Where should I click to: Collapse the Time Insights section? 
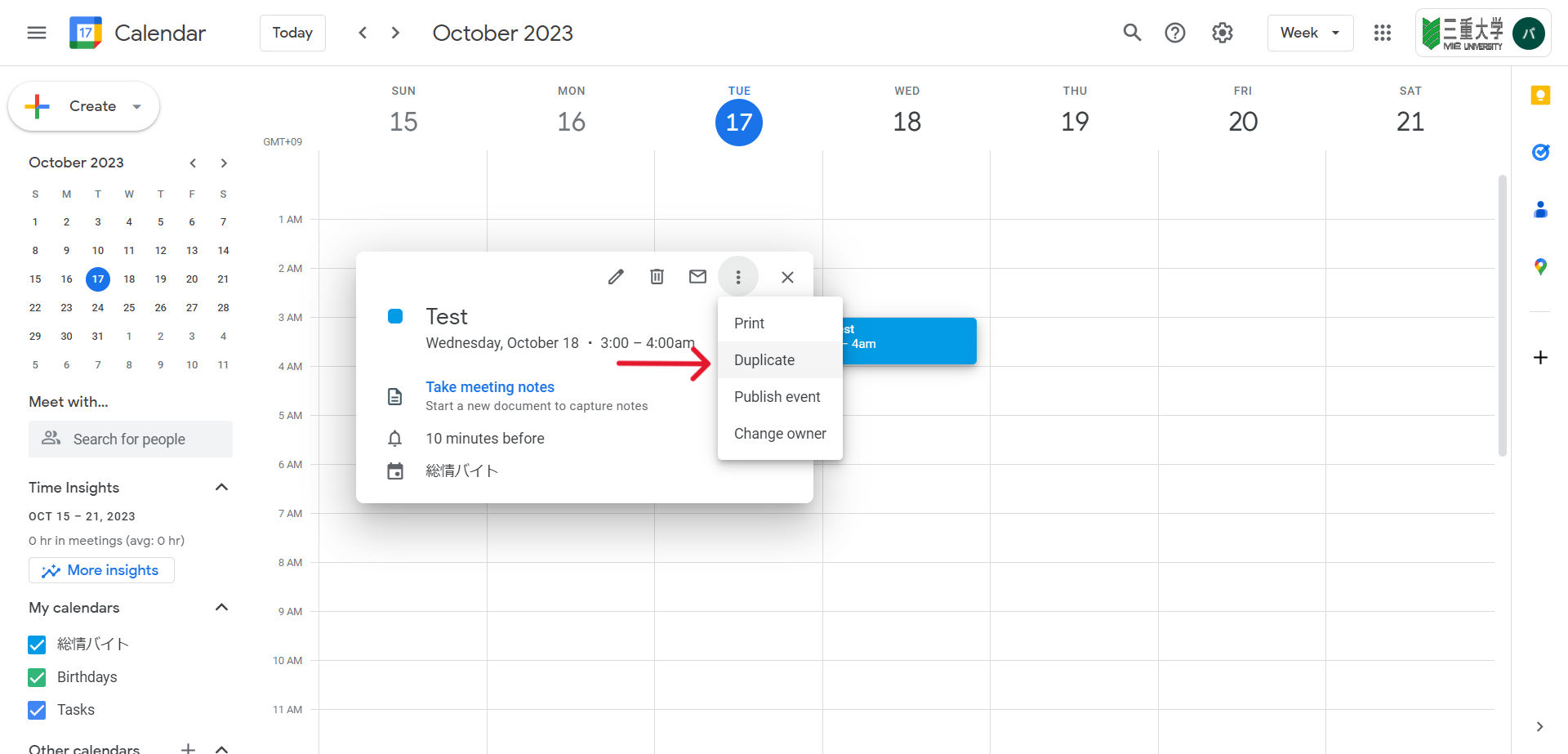pyautogui.click(x=221, y=487)
